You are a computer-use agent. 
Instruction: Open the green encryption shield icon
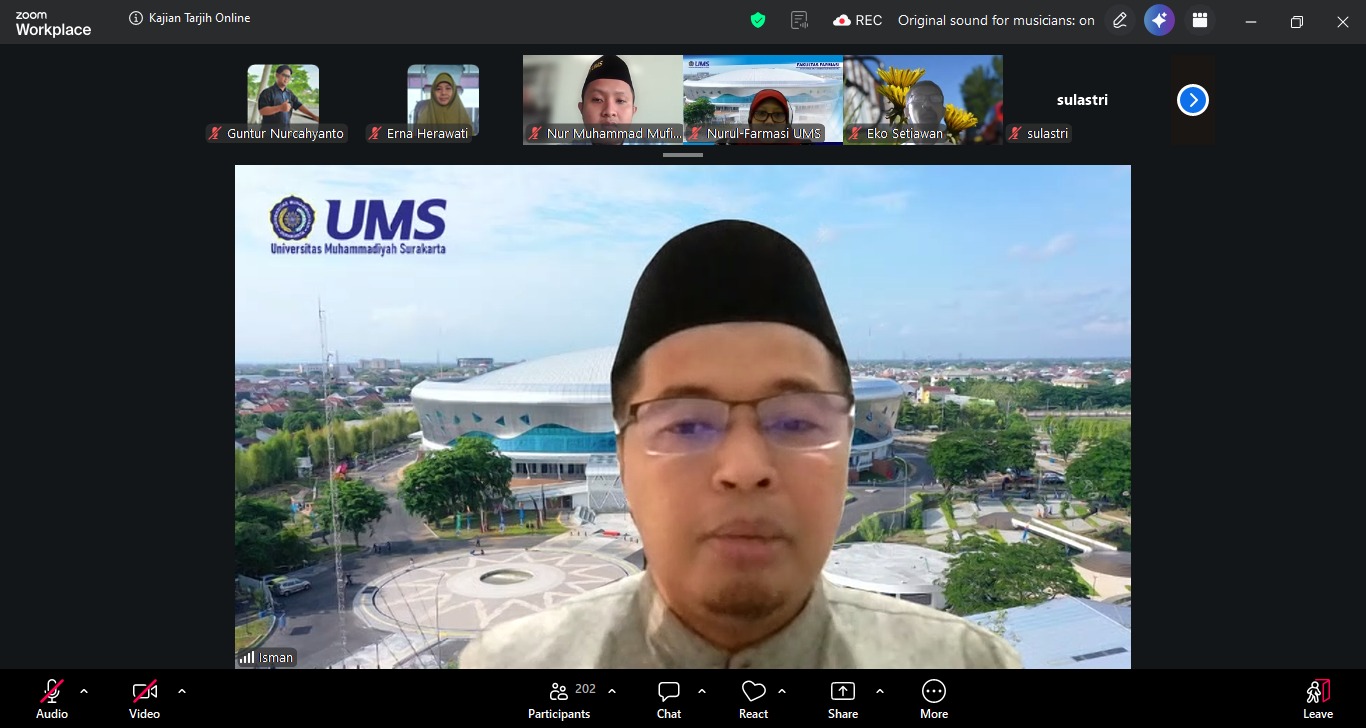tap(758, 20)
